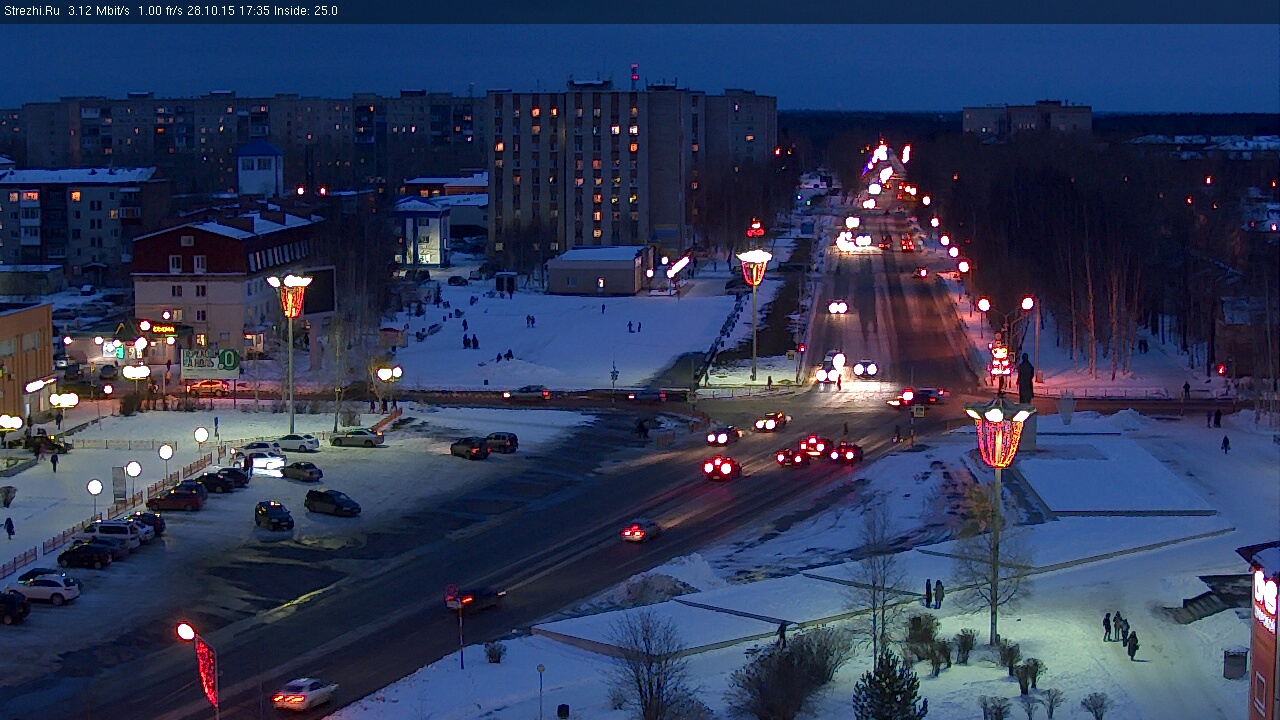Click the "Strezhi.Ru" overlay text
This screenshot has width=1280, height=720.
click(x=32, y=11)
